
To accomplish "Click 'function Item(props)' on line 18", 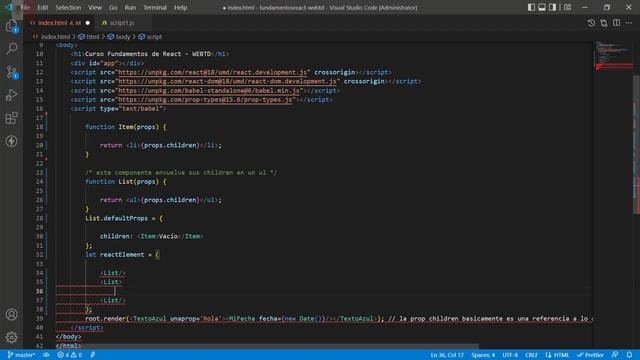I will tap(122, 127).
